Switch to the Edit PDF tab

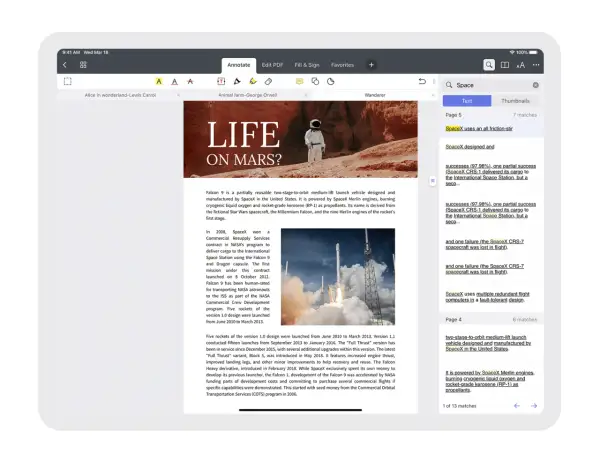click(272, 65)
